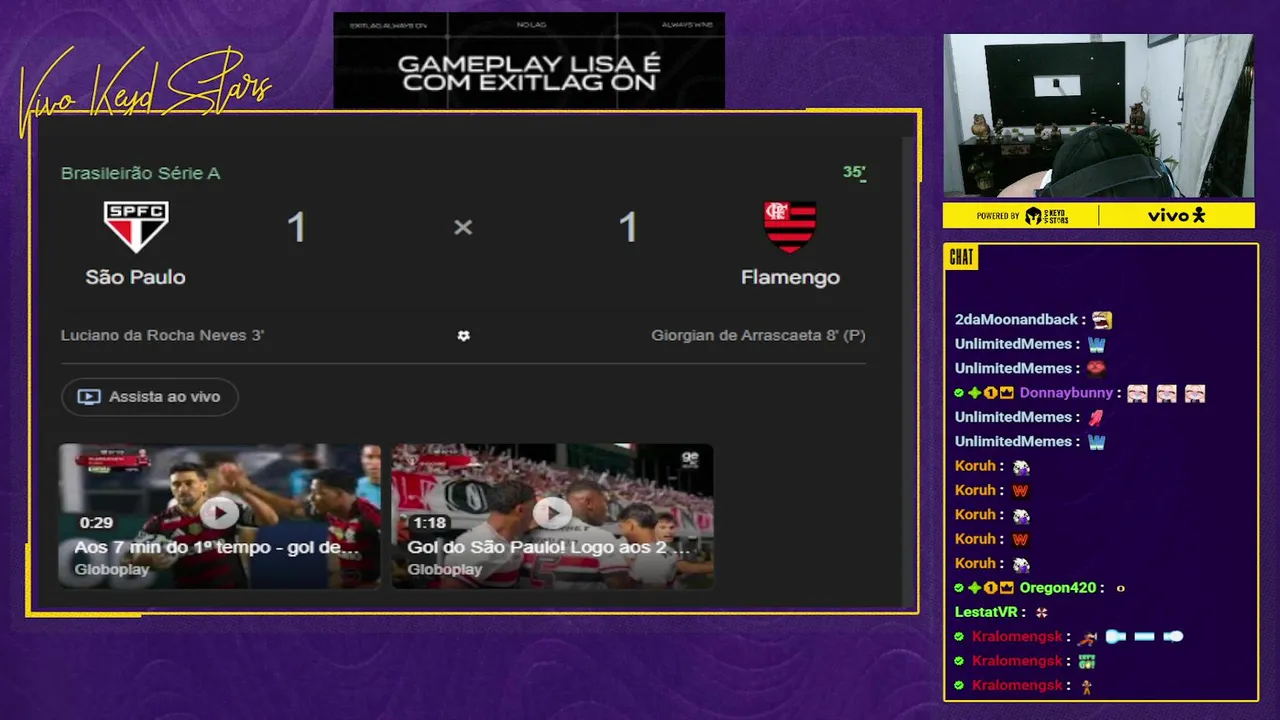Image resolution: width=1280 pixels, height=720 pixels.
Task: Click São Paulo's score of 1
Action: pyautogui.click(x=296, y=228)
